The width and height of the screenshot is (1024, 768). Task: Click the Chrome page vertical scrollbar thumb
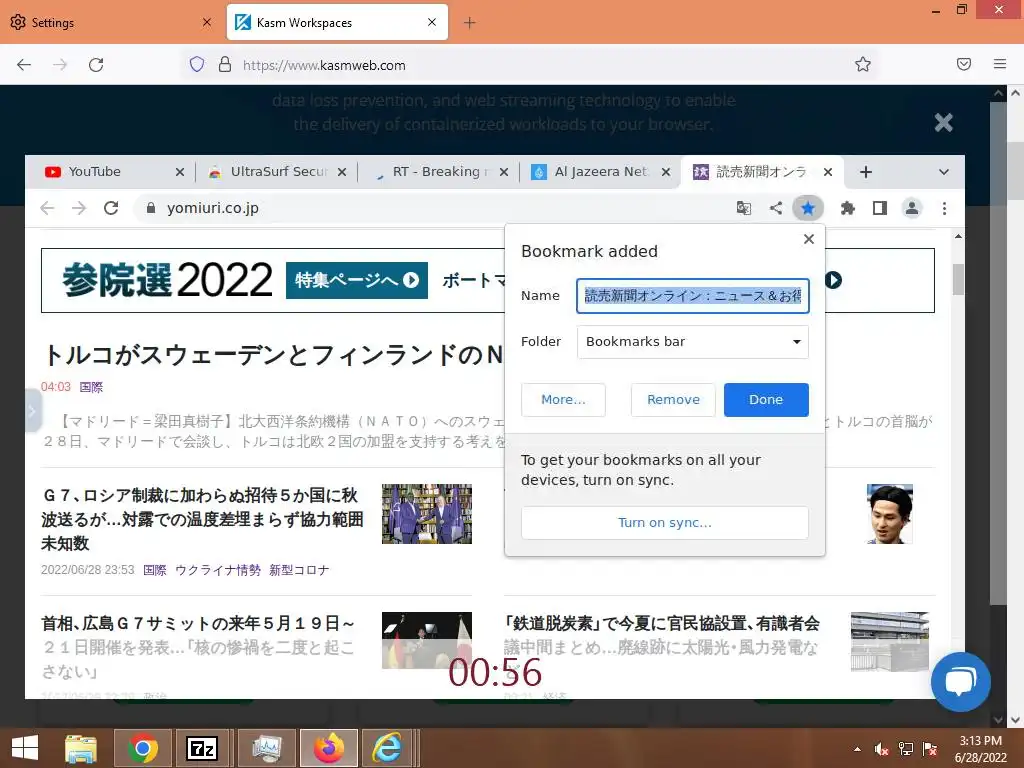pos(958,280)
